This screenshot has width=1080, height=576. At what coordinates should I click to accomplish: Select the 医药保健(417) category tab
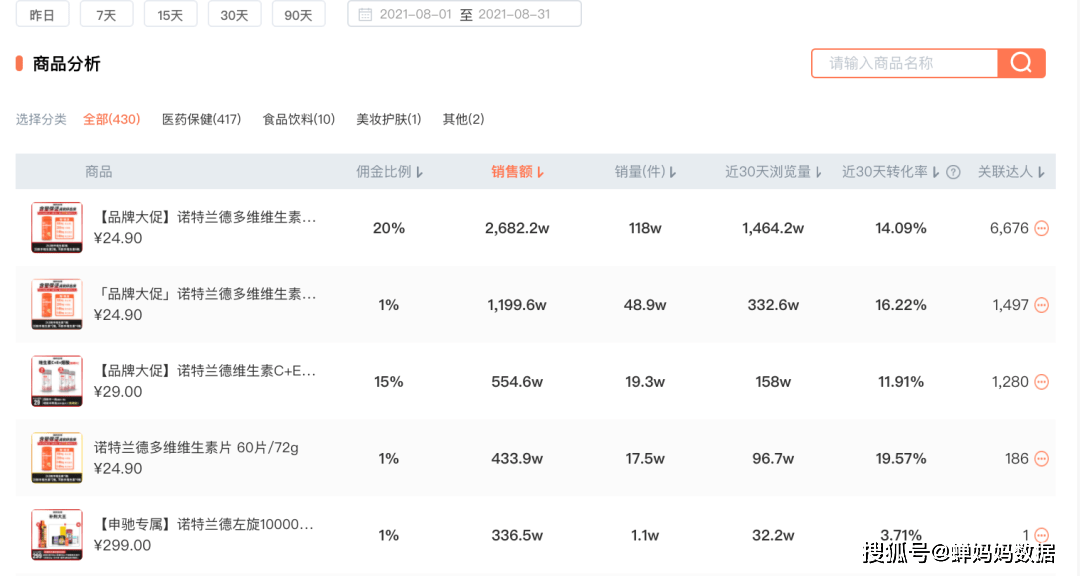(x=201, y=119)
